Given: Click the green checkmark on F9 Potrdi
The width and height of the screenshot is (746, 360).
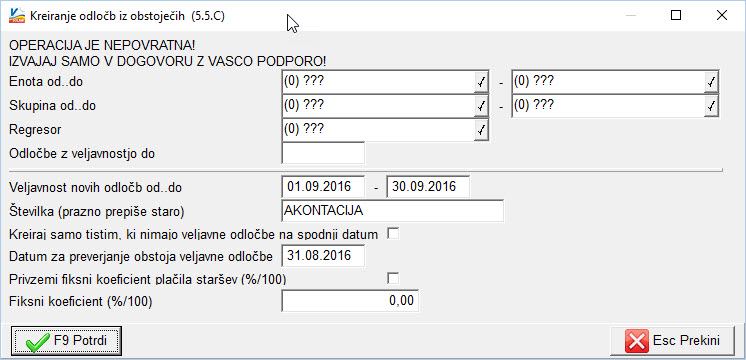Looking at the screenshot, I should pos(35,342).
